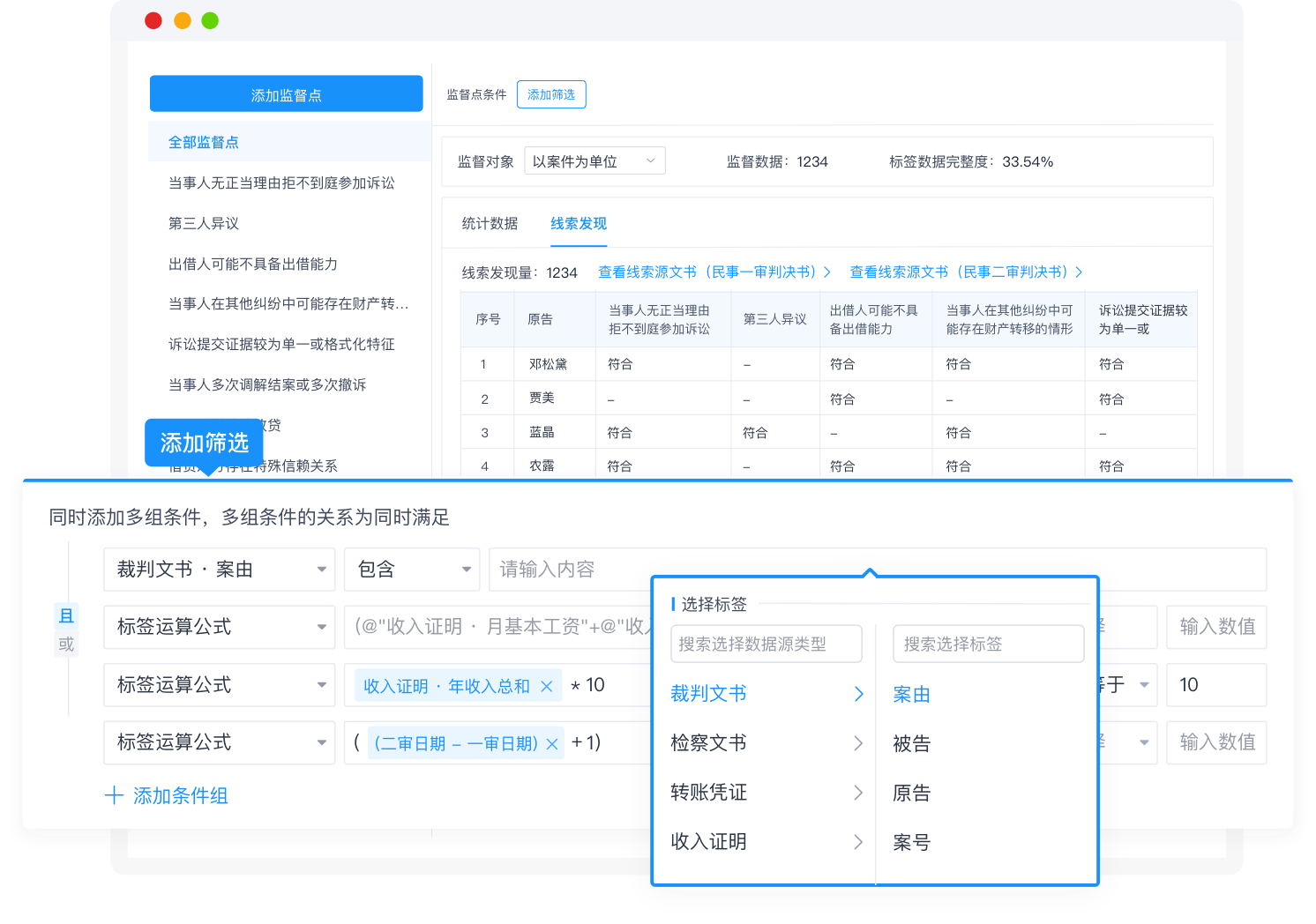This screenshot has height=924, width=1316.
Task: Click the 搜索选择标签 search field
Action: 988,644
